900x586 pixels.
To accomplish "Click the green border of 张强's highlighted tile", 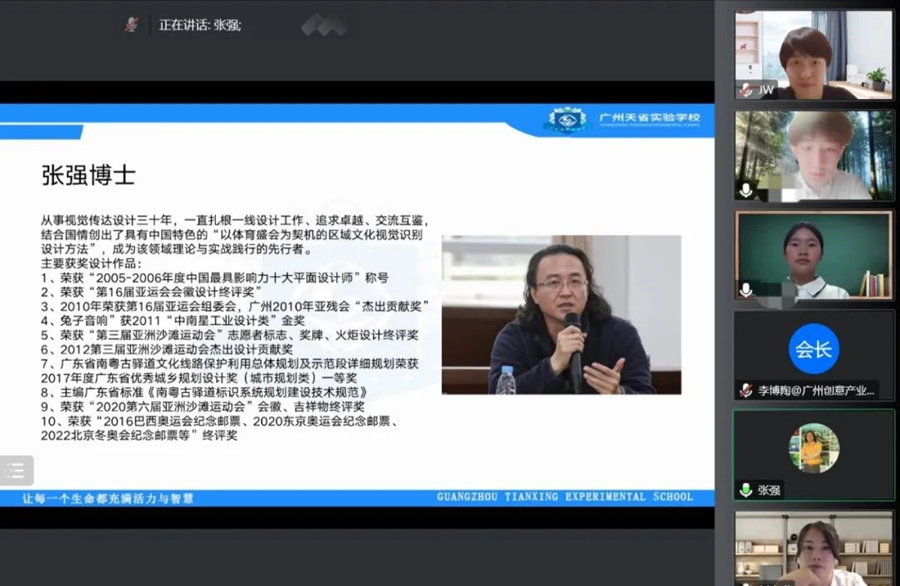I will click(x=815, y=408).
